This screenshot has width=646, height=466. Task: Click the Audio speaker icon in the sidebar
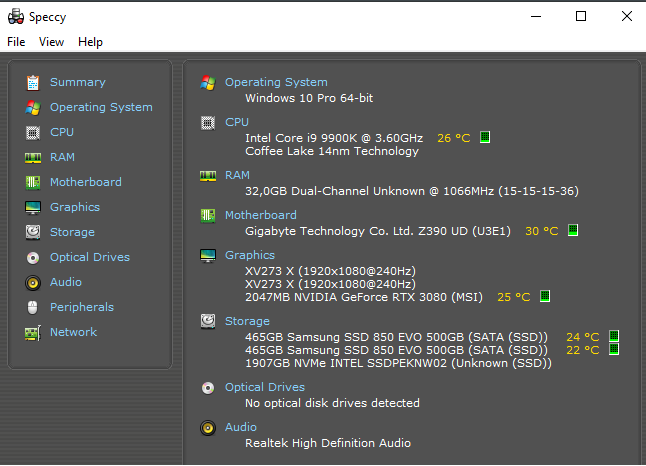pyautogui.click(x=33, y=282)
